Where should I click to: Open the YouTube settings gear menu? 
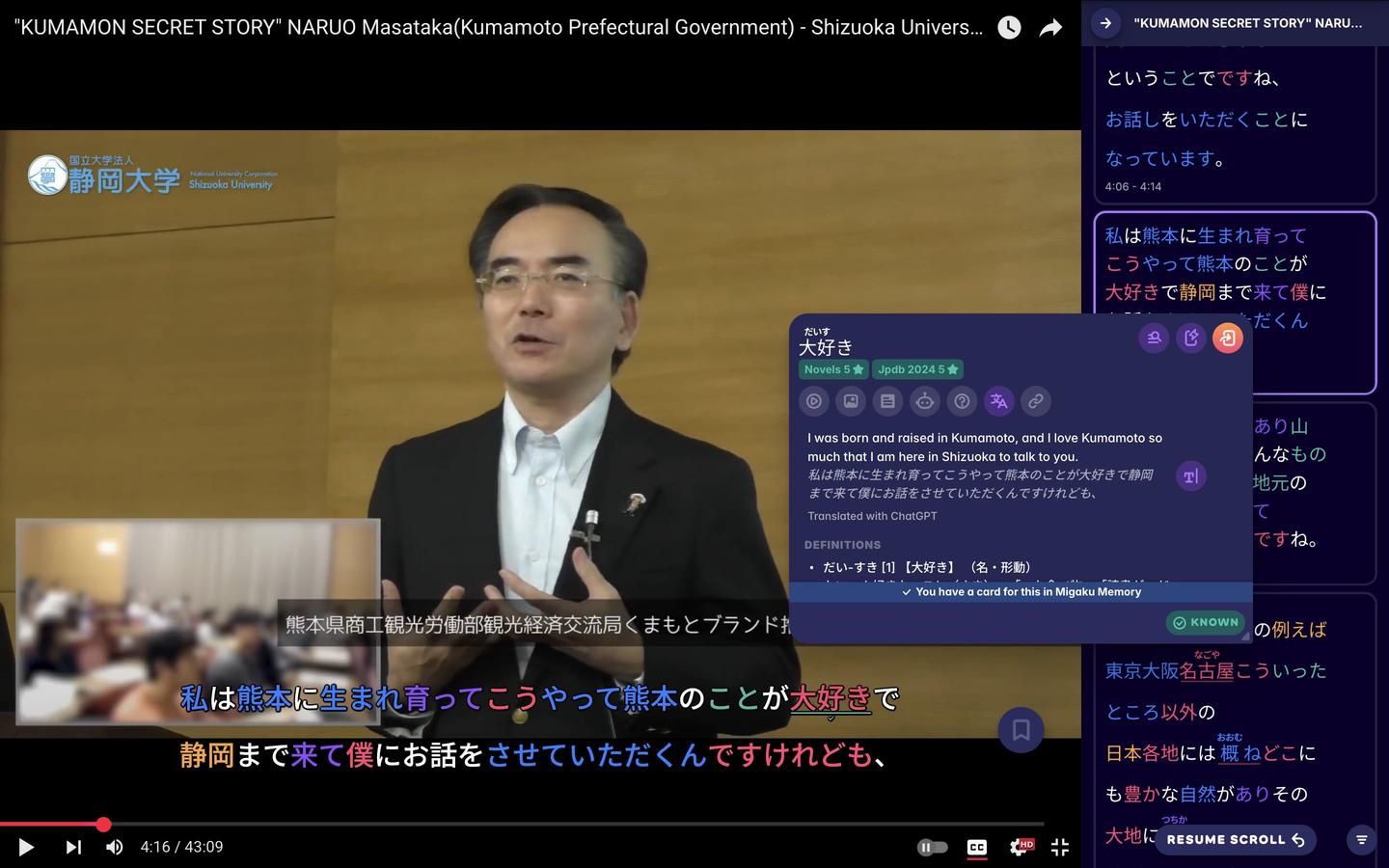1019,847
